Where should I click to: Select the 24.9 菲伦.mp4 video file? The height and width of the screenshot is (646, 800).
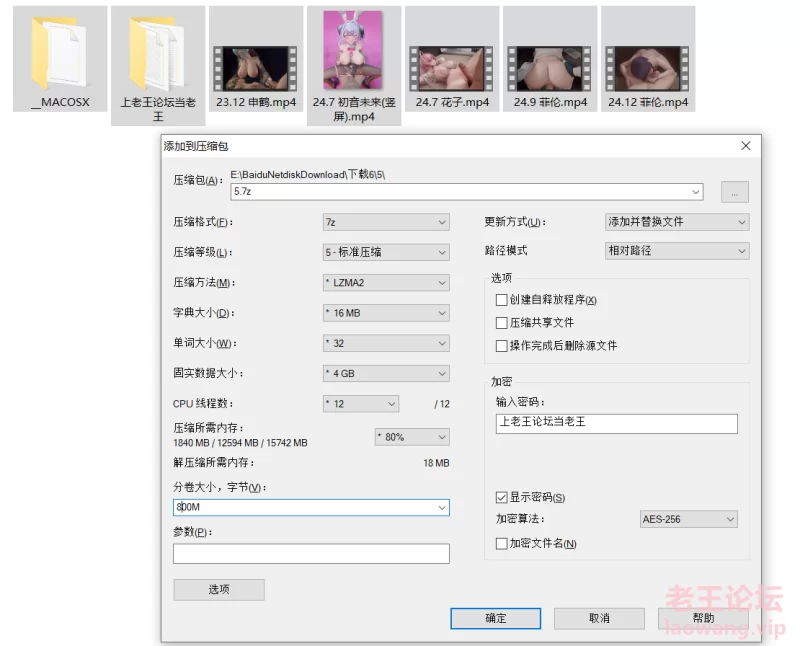point(550,59)
